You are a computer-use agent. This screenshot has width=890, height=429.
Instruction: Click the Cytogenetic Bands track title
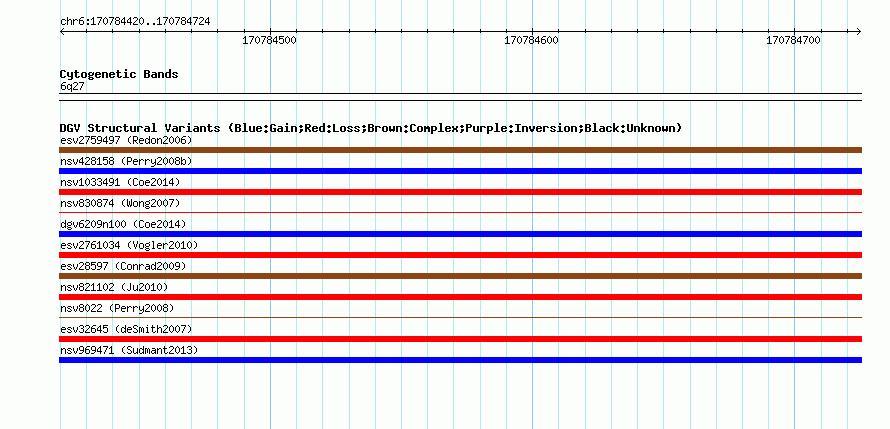(119, 74)
